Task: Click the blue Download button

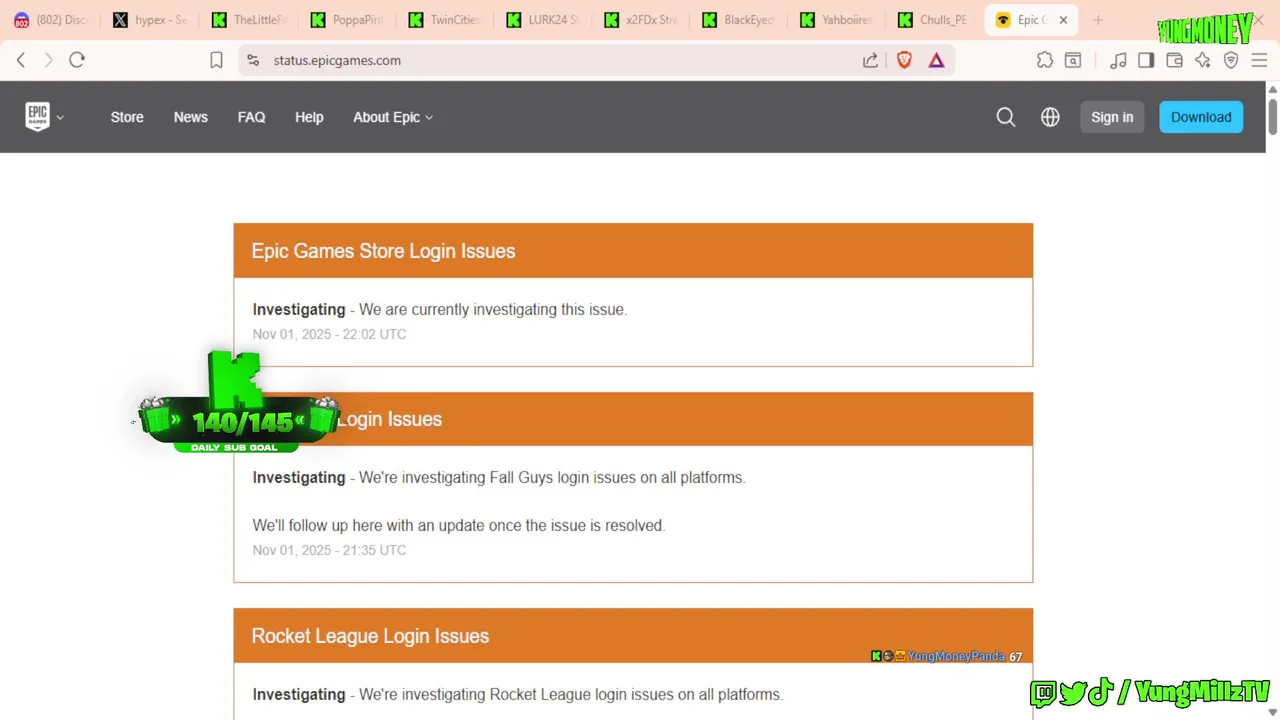Action: click(x=1201, y=117)
